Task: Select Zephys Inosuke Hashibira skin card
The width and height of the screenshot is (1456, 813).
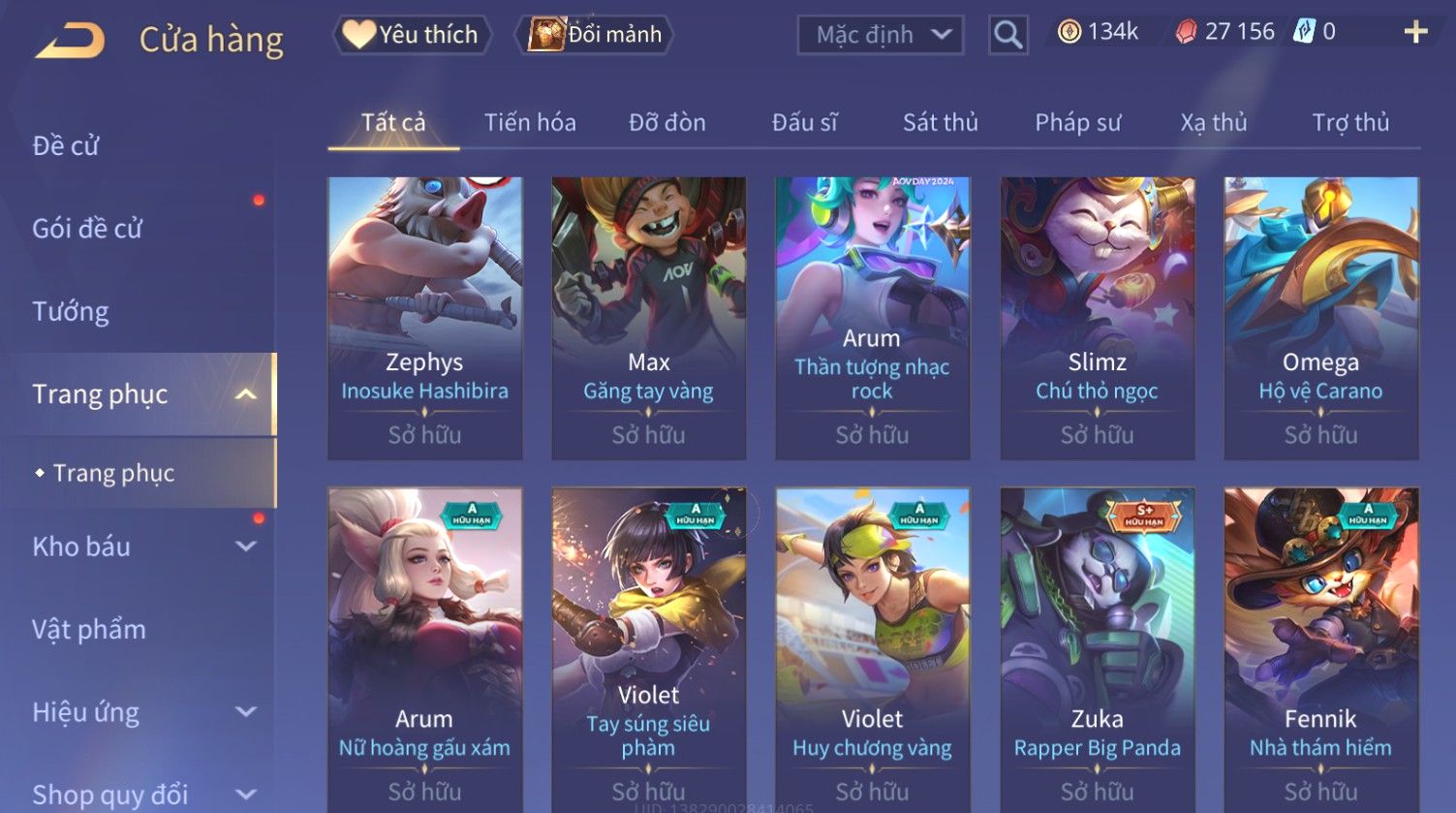Action: tap(425, 318)
